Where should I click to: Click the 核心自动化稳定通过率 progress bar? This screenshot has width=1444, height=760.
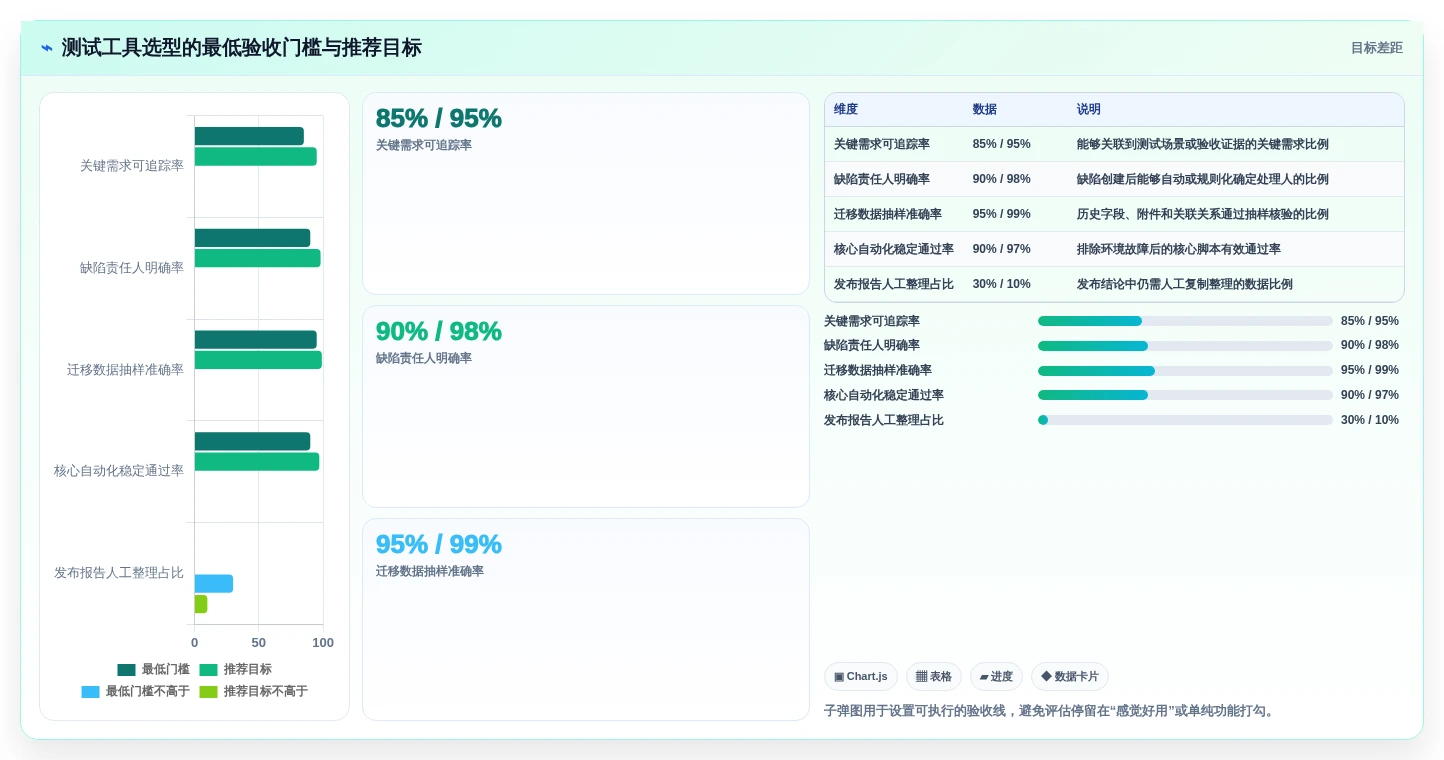click(x=1185, y=395)
